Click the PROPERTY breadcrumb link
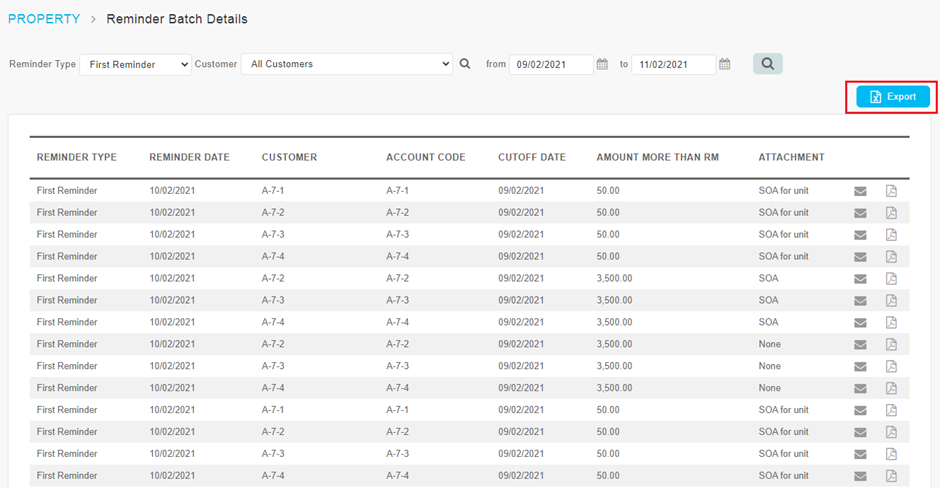Viewport: 940px width, 488px height. [x=44, y=19]
